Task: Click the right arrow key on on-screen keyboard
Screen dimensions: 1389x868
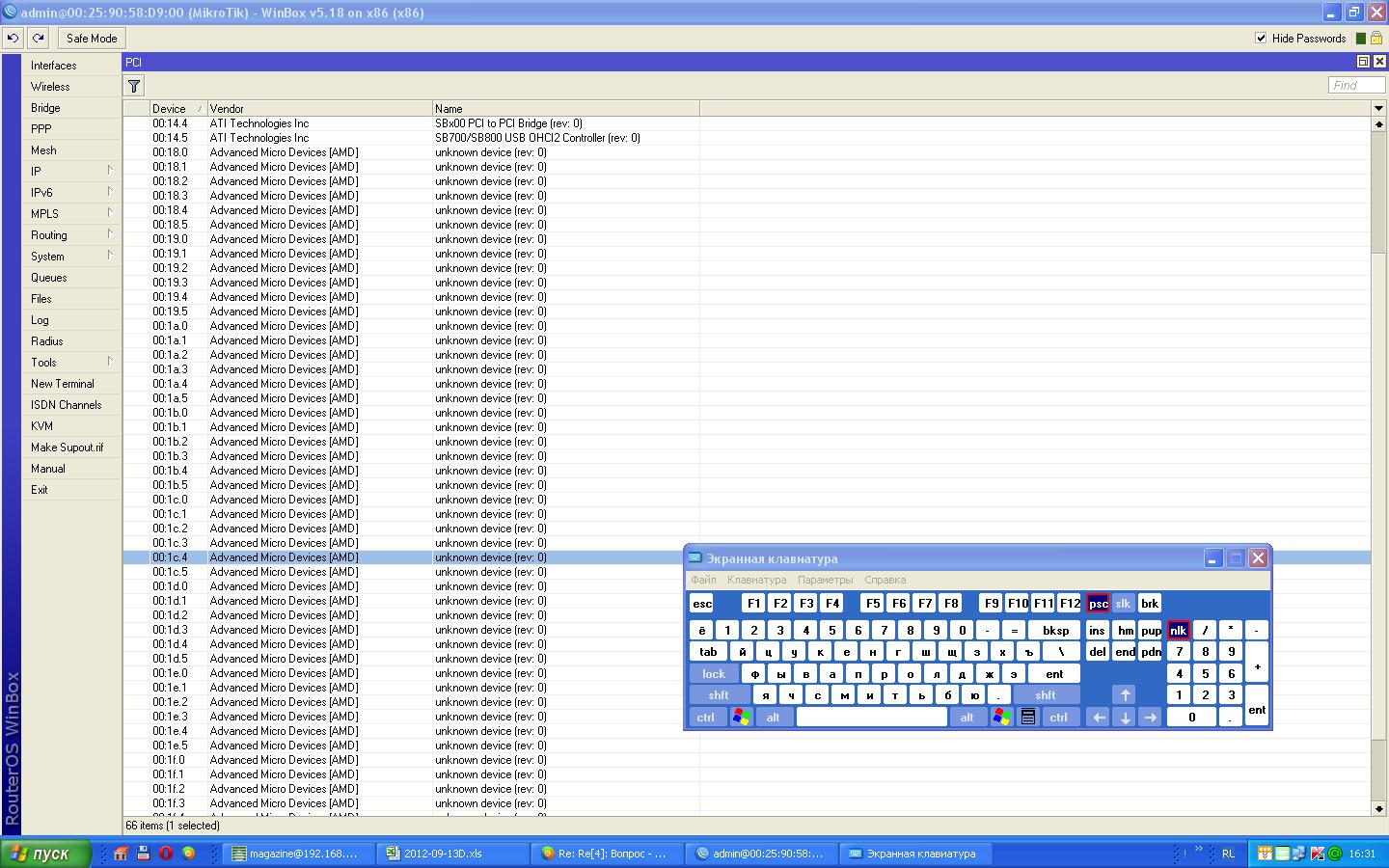Action: coord(1150,717)
